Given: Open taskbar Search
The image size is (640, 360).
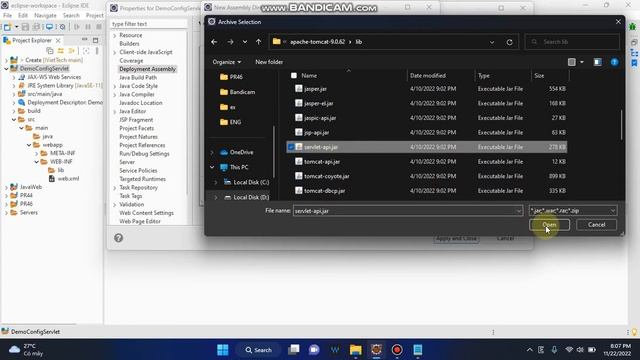Looking at the screenshot, I should 258,350.
